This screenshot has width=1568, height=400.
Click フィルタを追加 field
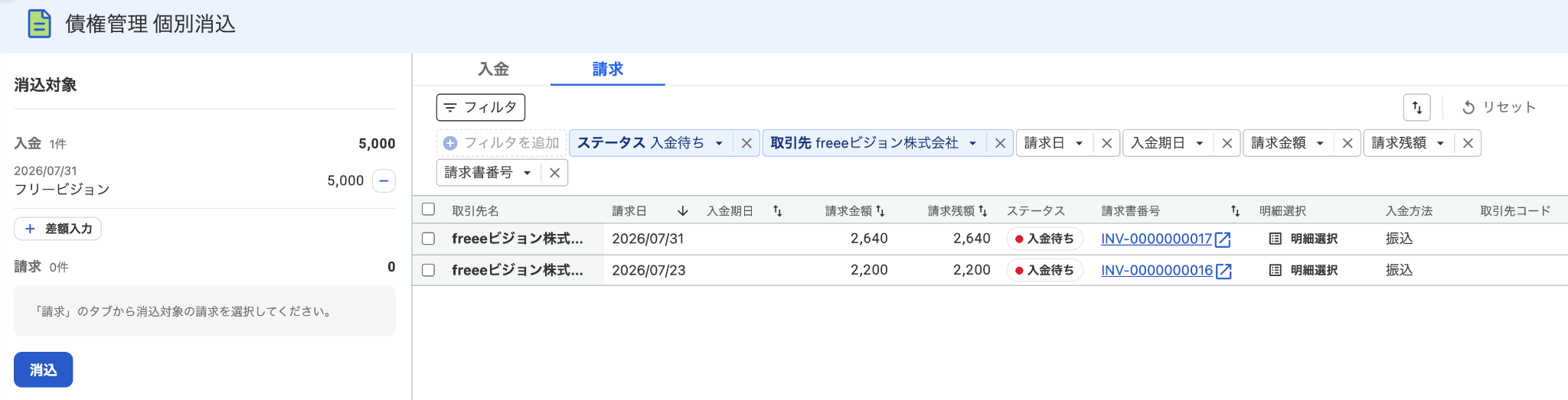pos(501,143)
